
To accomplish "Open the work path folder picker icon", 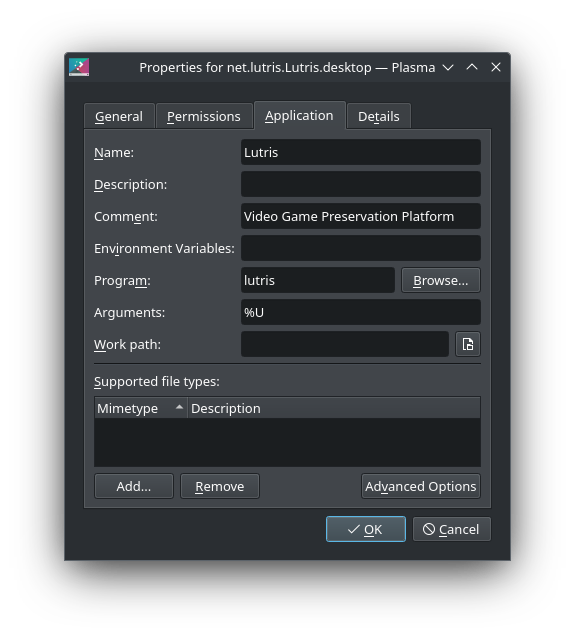I will pos(468,344).
